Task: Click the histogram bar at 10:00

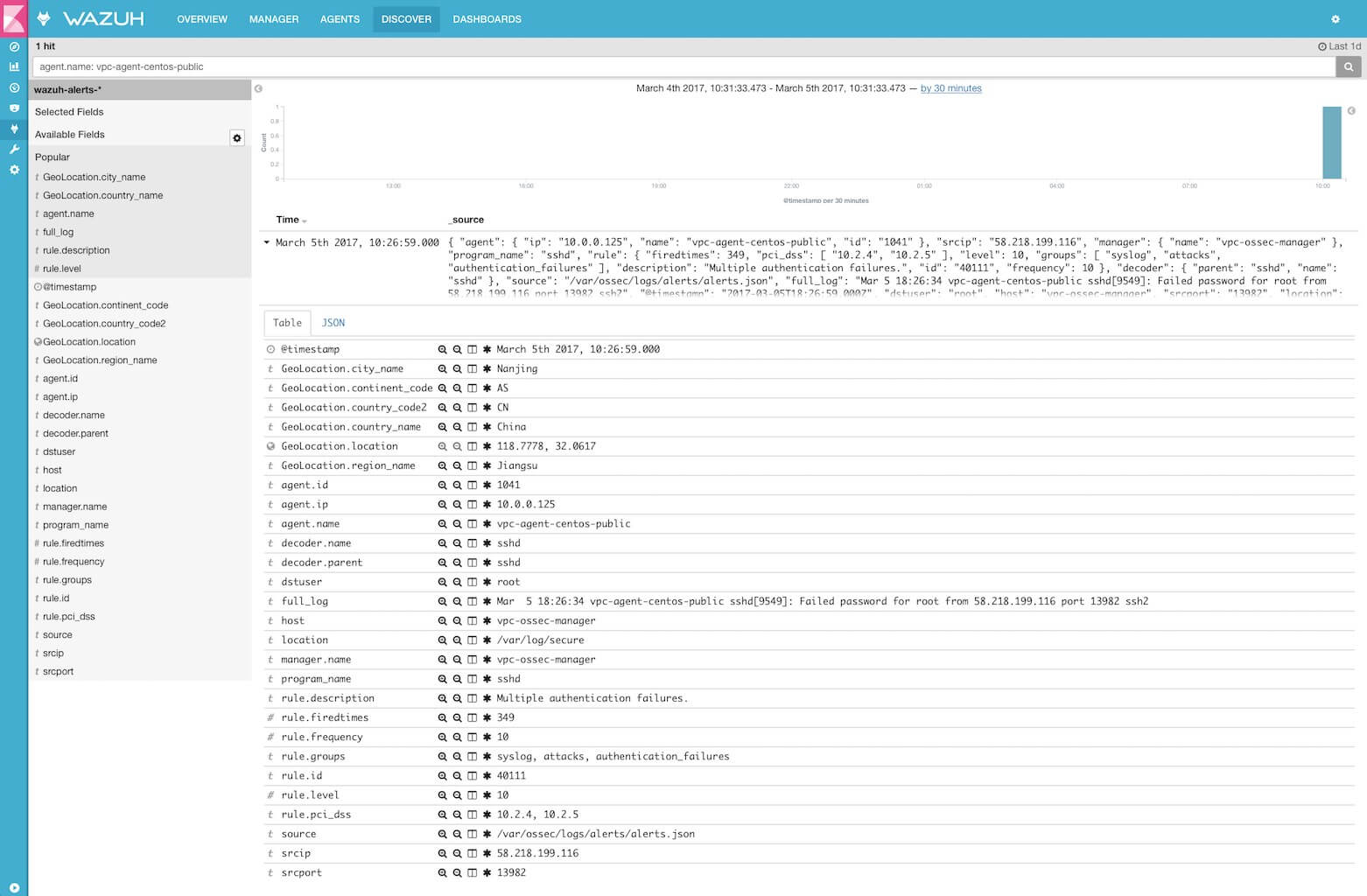Action: [x=1331, y=143]
